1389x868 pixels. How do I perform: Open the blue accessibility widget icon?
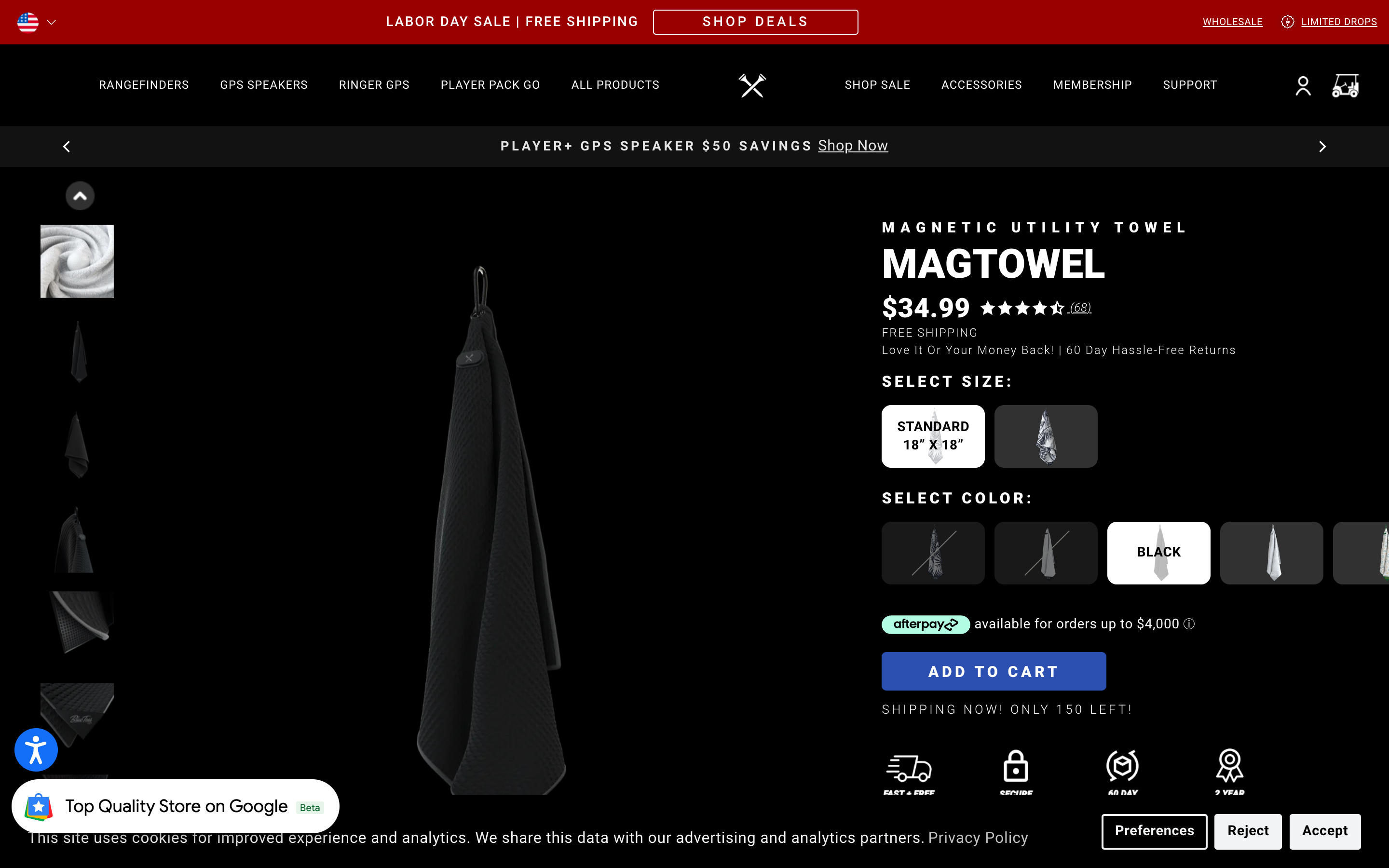(x=36, y=749)
